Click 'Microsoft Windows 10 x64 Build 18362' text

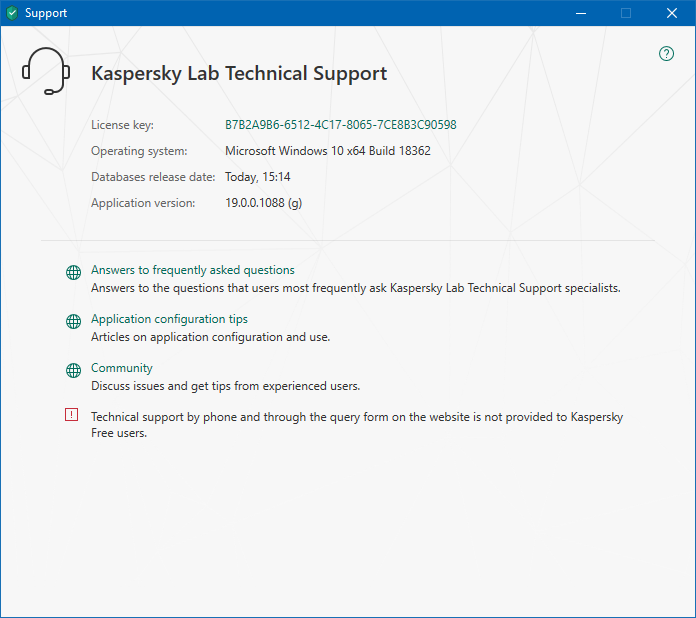coord(328,151)
